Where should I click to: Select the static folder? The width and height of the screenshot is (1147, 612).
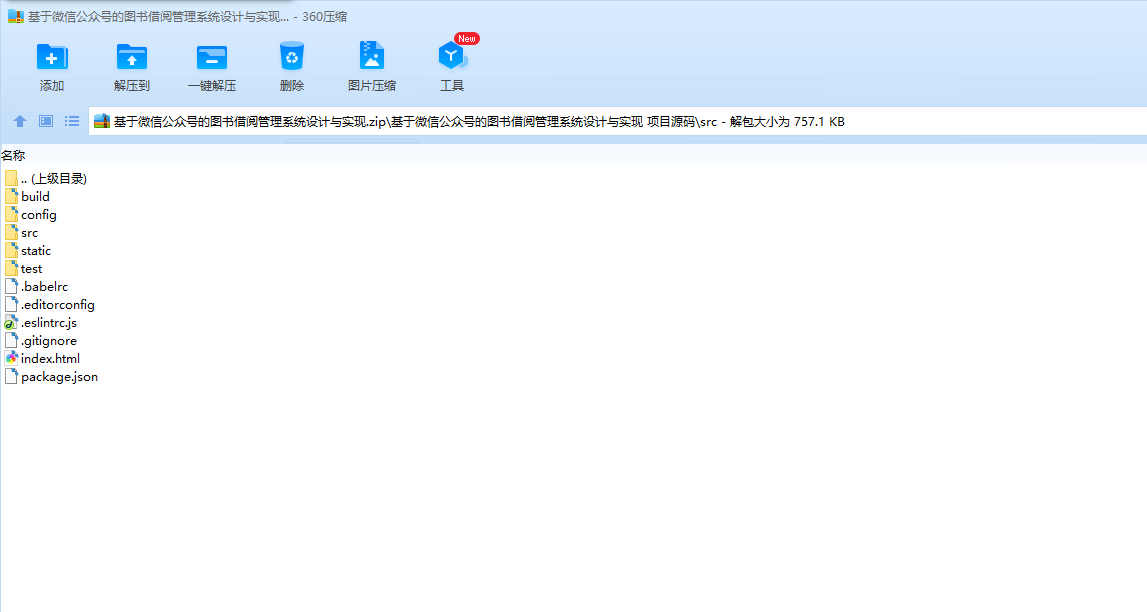[28, 251]
